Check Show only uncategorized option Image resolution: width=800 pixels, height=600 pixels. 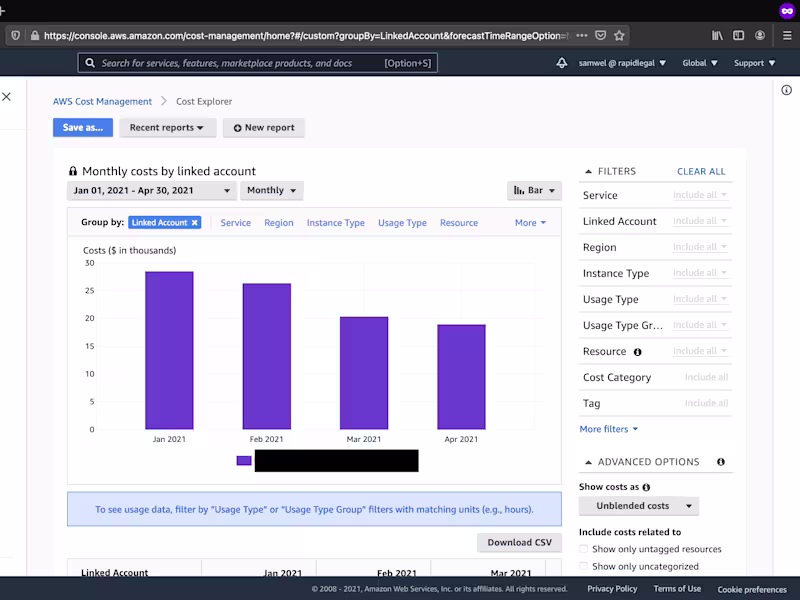tap(584, 566)
